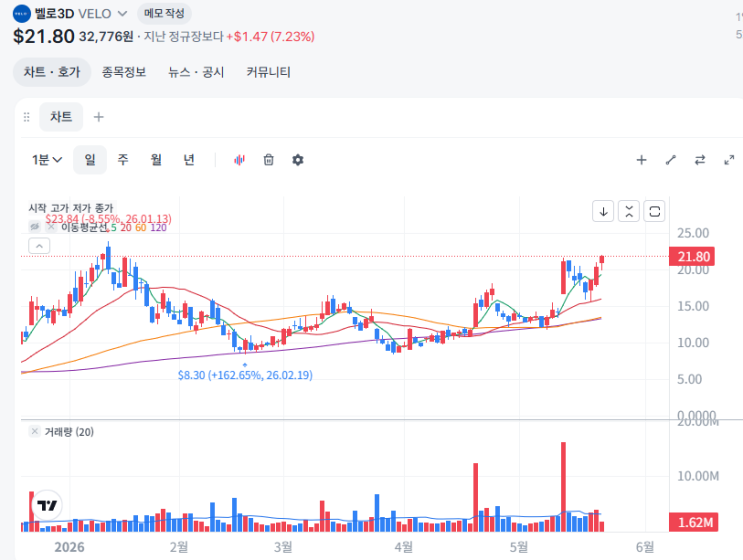Expand chart to fullscreen icon
The height and width of the screenshot is (560, 743).
729,160
